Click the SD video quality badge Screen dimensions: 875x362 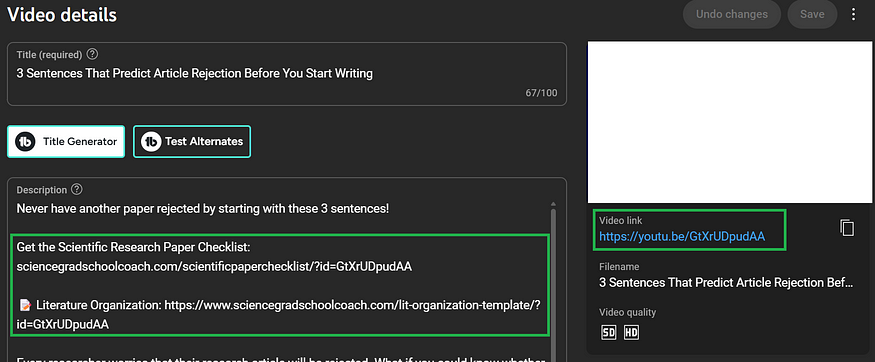[608, 333]
